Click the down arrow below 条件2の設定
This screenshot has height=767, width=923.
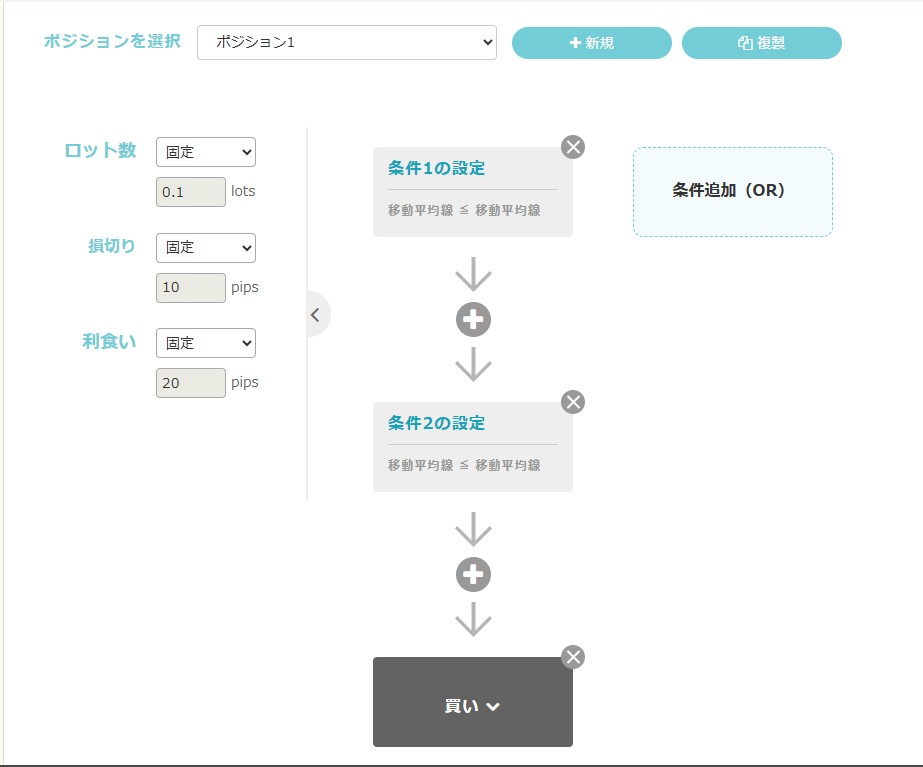[x=472, y=528]
